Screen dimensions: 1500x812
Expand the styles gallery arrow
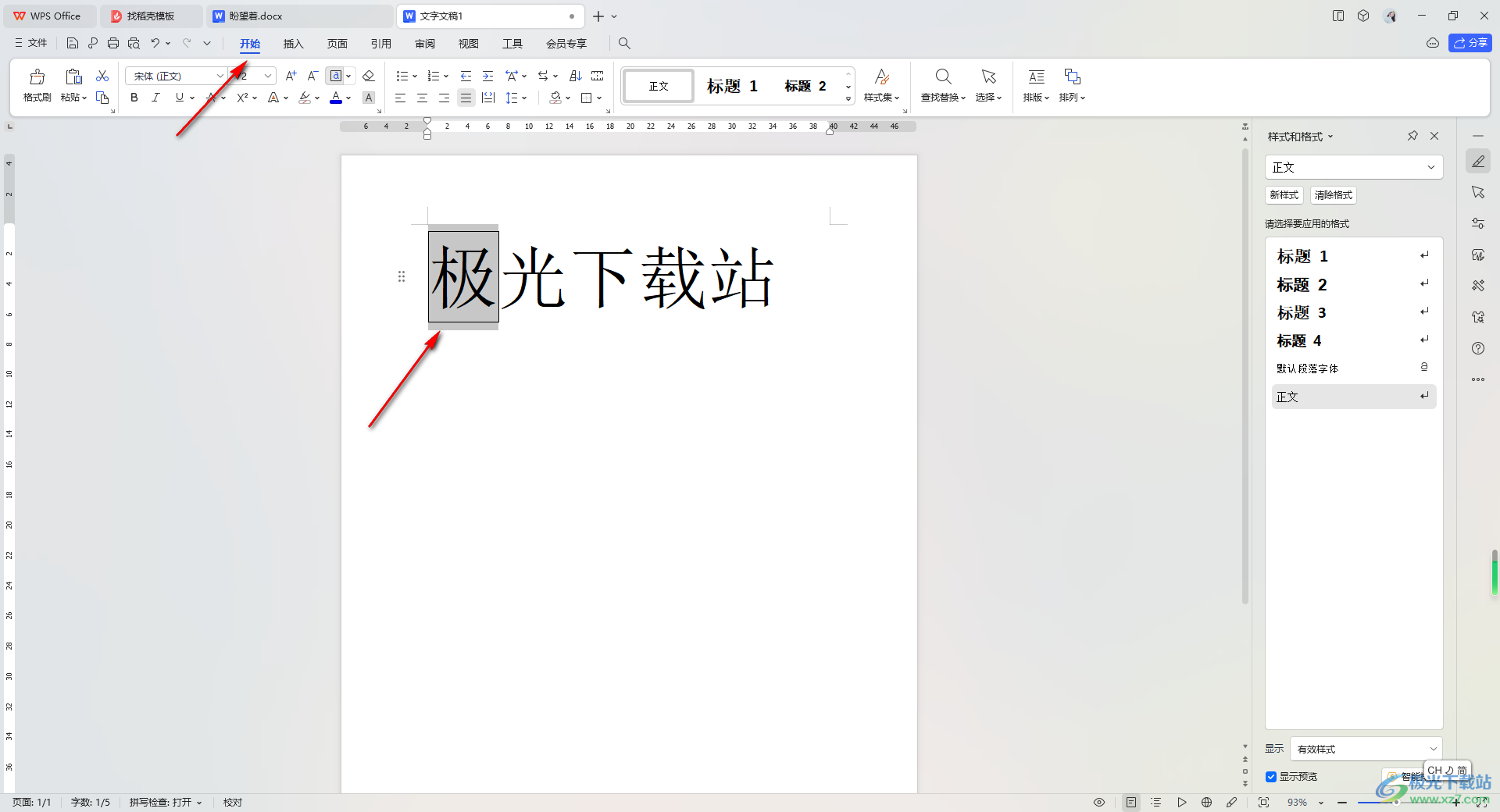coord(848,98)
